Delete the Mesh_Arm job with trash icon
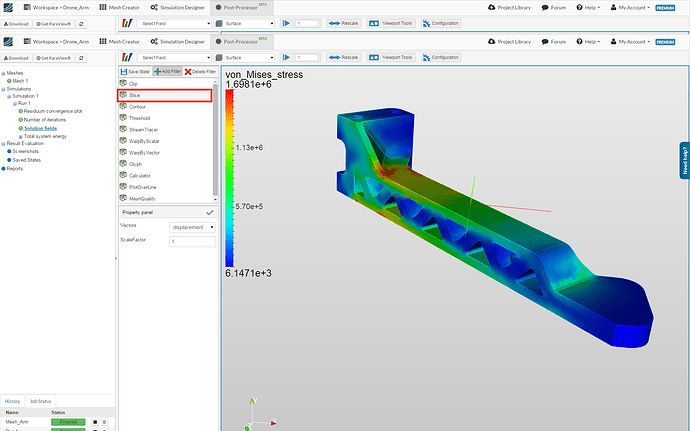The height and width of the screenshot is (431, 690). coord(106,422)
